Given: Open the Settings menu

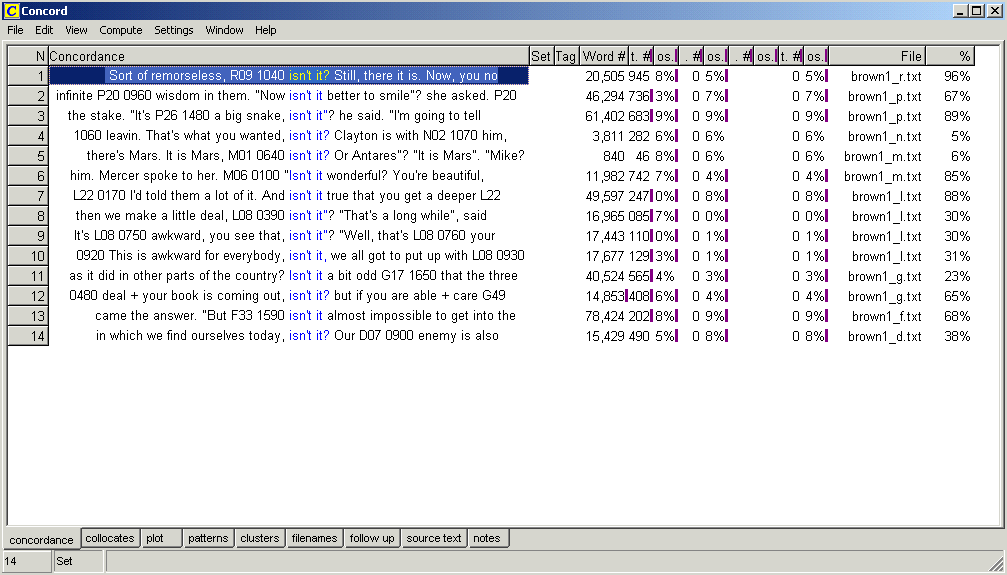Looking at the screenshot, I should pos(173,30).
